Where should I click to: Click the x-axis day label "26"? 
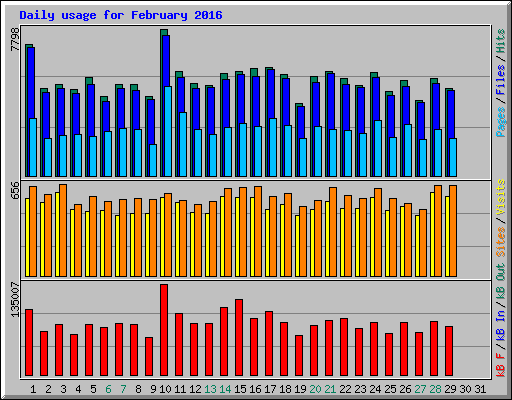pyautogui.click(x=405, y=389)
